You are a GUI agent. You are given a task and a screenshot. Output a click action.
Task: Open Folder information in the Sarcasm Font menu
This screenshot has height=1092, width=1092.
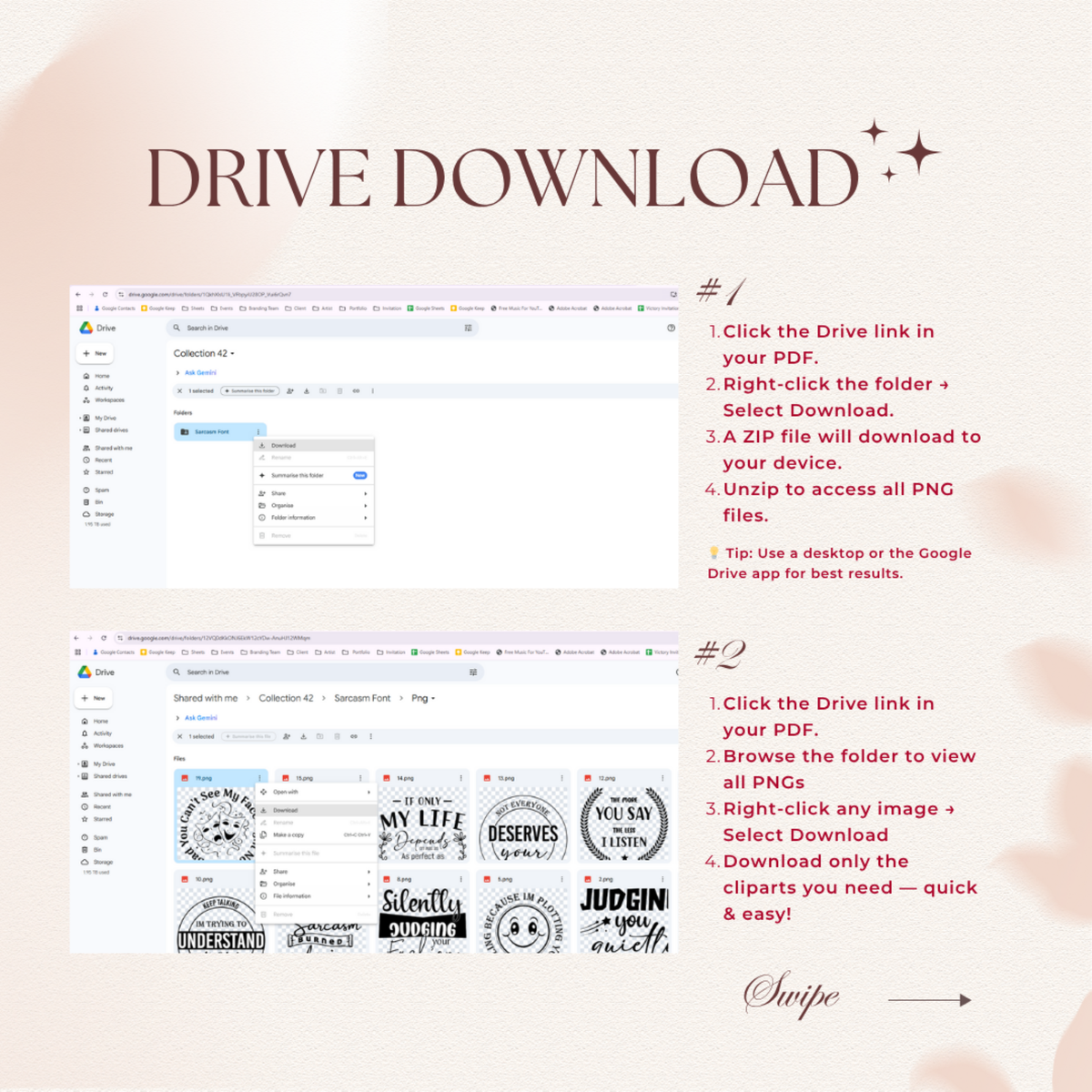pos(293,518)
